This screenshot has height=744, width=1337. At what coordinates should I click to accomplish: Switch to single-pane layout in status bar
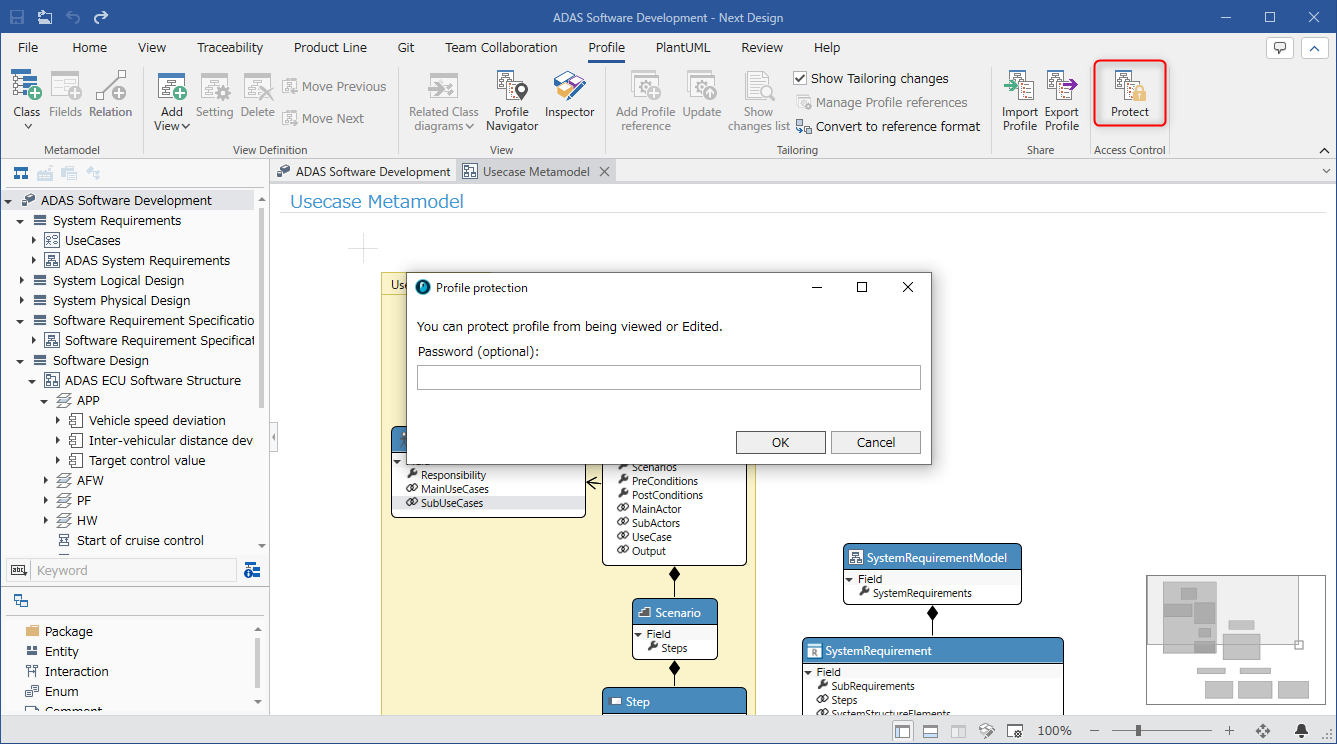tap(903, 731)
